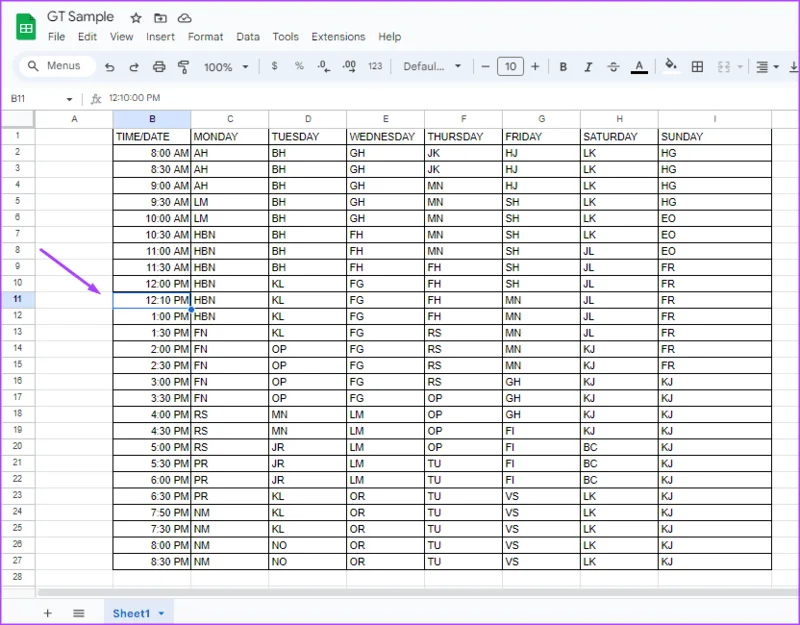
Task: Increase decimal places
Action: point(349,66)
